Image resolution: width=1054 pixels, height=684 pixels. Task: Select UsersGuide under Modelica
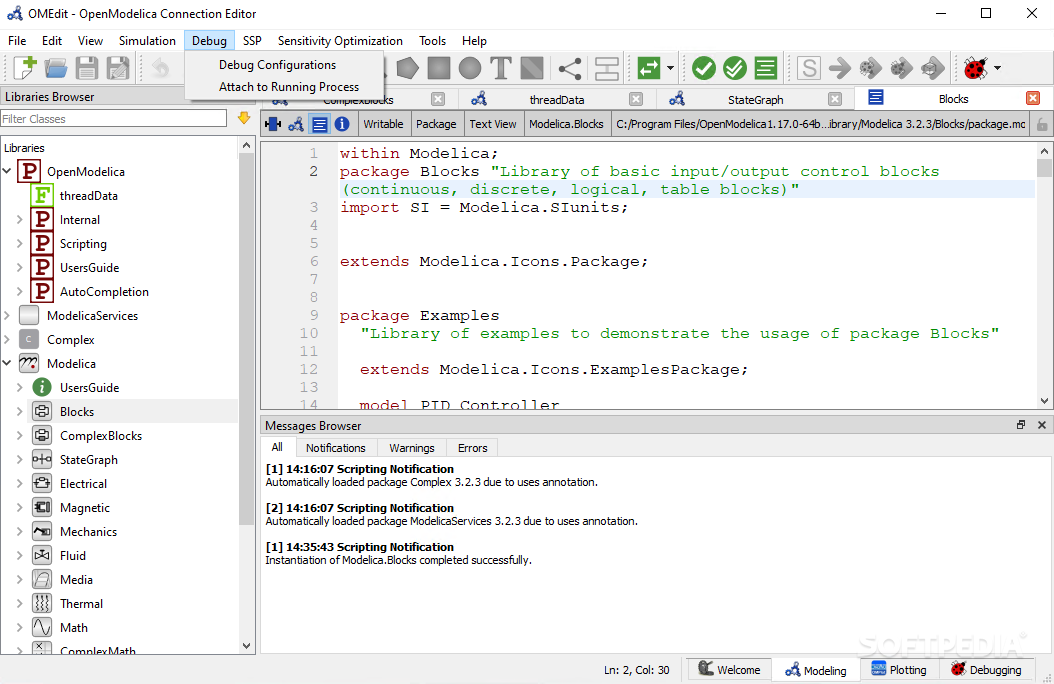click(x=89, y=387)
